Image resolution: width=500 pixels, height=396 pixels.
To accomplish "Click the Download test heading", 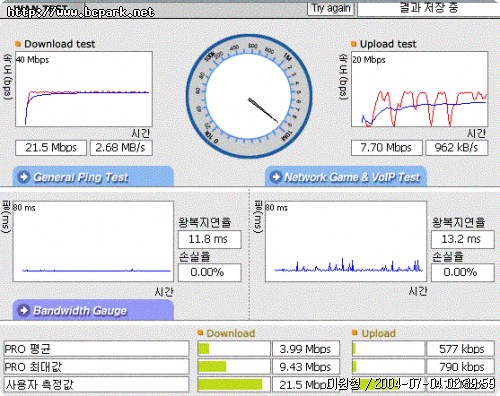I will click(60, 44).
